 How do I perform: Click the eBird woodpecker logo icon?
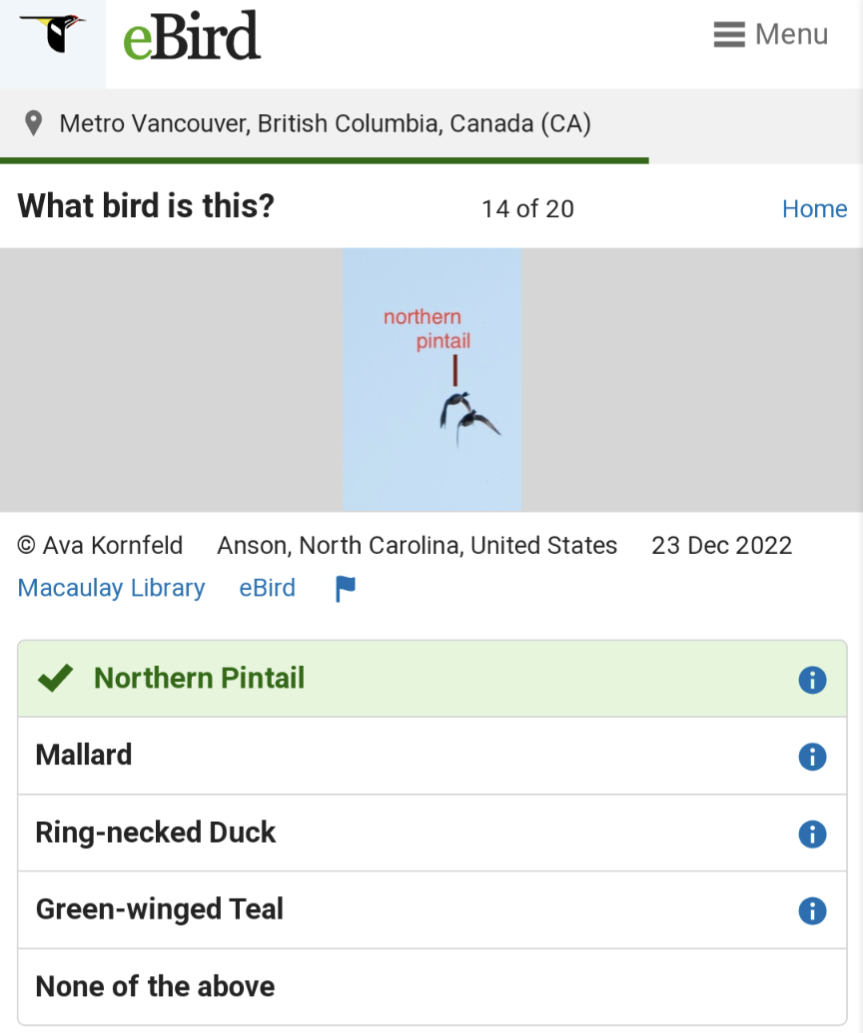click(53, 36)
